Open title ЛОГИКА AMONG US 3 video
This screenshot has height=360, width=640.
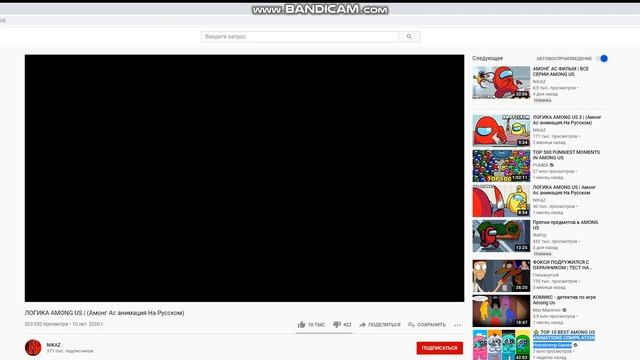(567, 120)
